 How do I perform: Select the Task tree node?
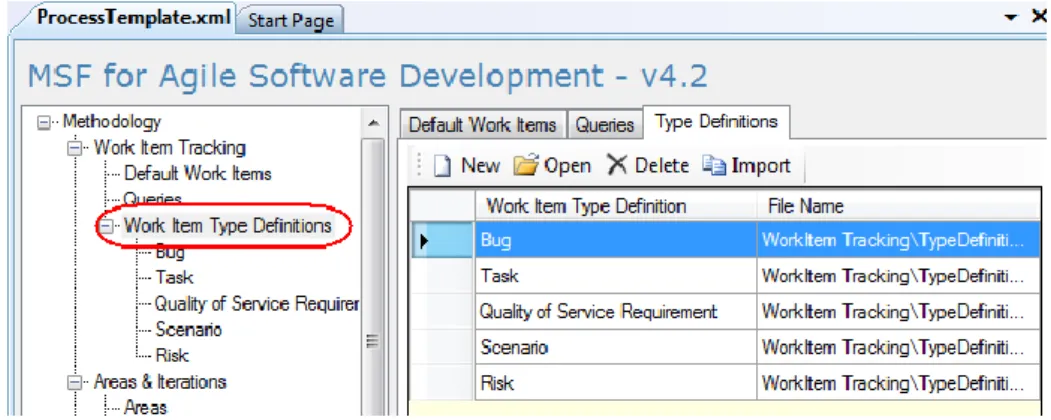click(174, 277)
